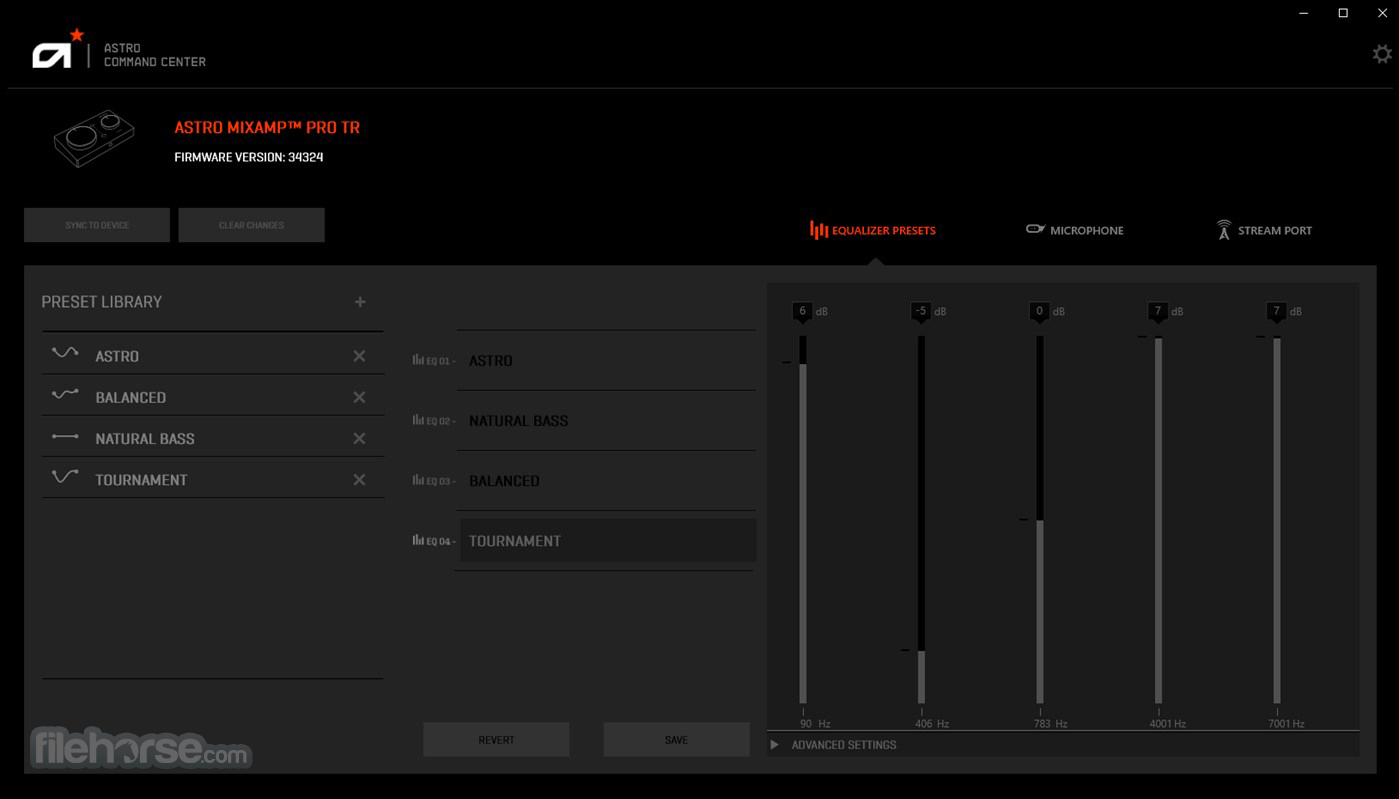1399x799 pixels.
Task: Add a new preset with the plus icon
Action: click(360, 302)
